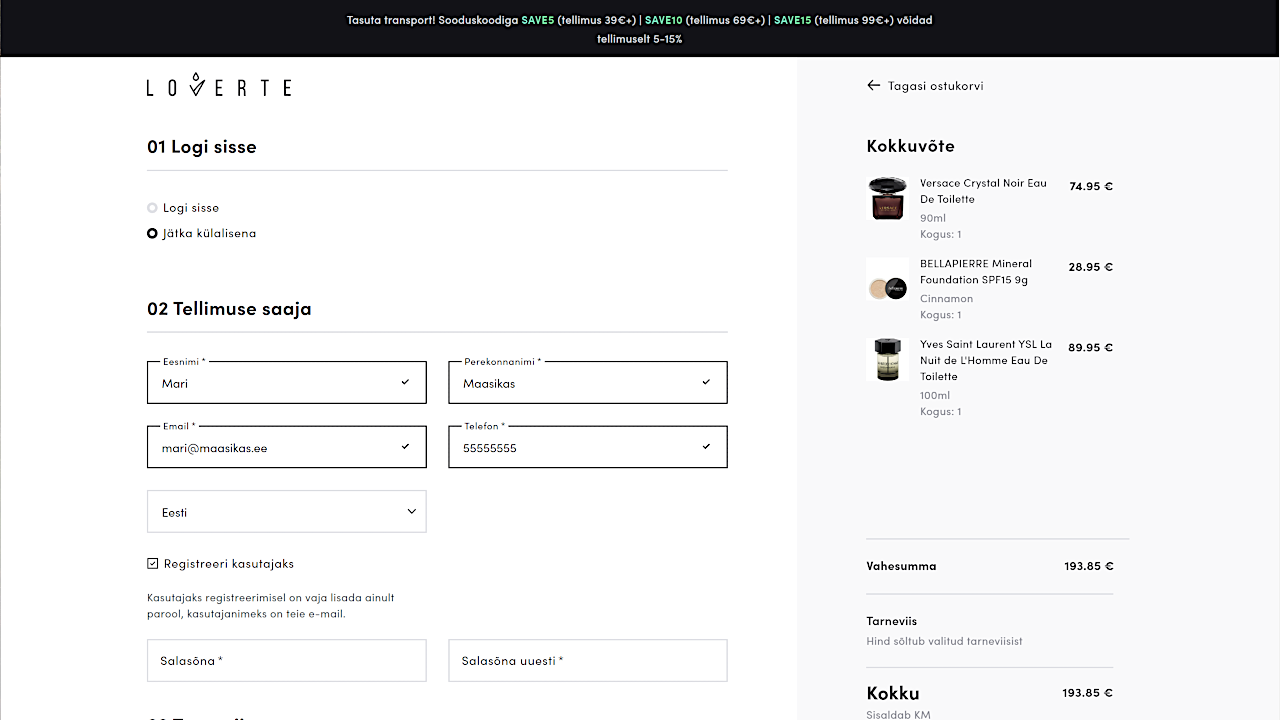Click the 28.95 € price

(1091, 267)
